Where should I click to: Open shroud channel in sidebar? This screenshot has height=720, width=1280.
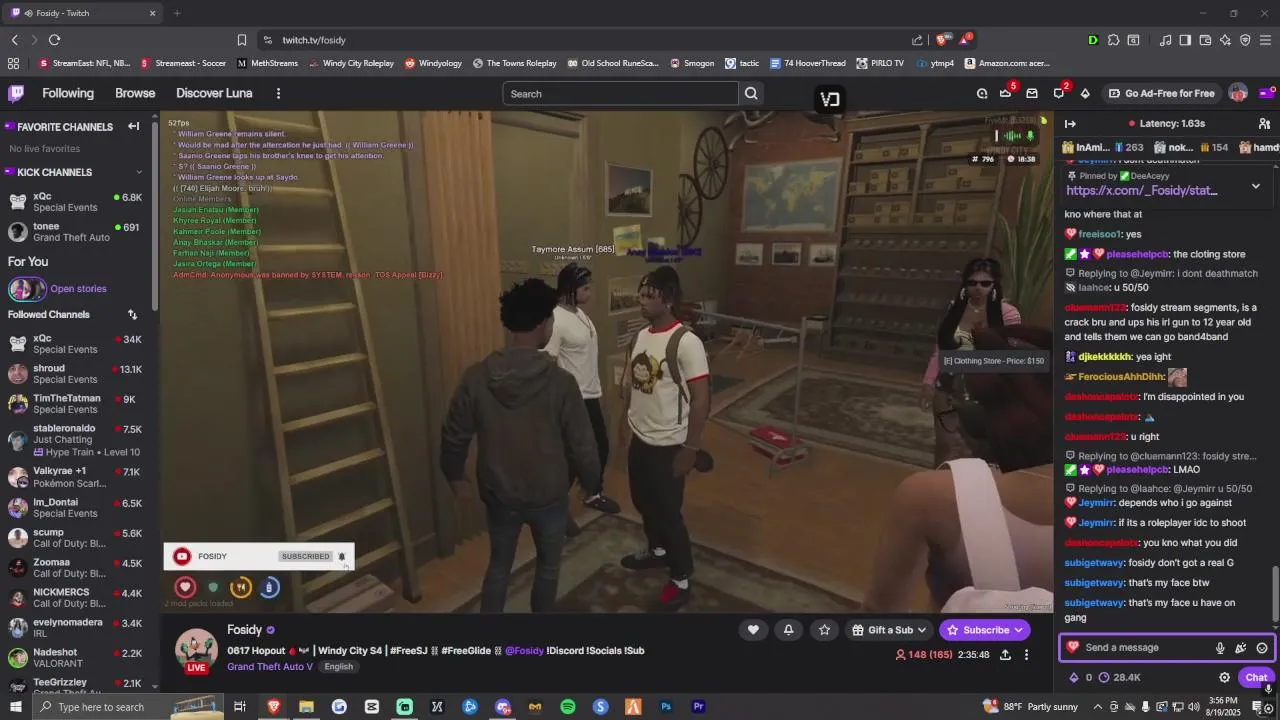pyautogui.click(x=78, y=374)
